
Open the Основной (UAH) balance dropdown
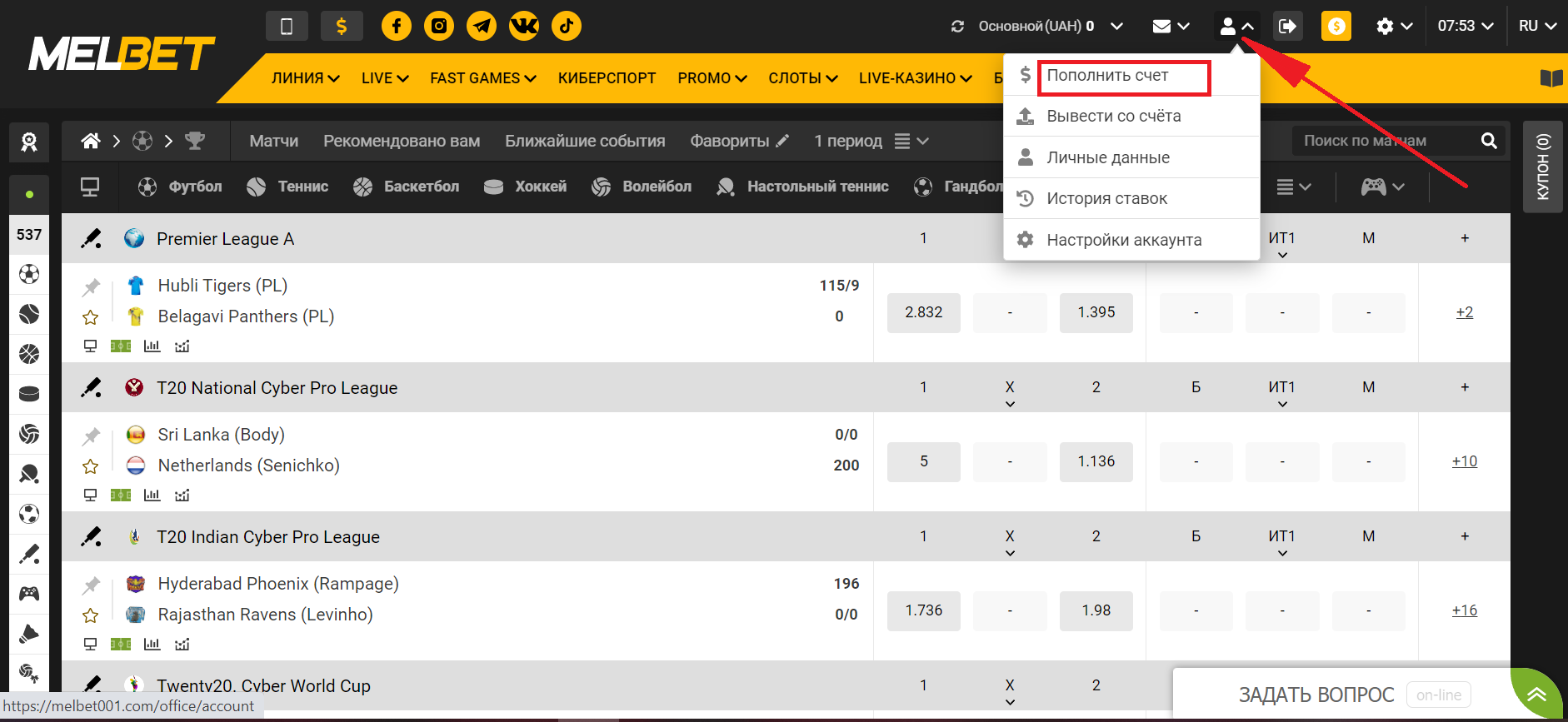click(x=1051, y=27)
